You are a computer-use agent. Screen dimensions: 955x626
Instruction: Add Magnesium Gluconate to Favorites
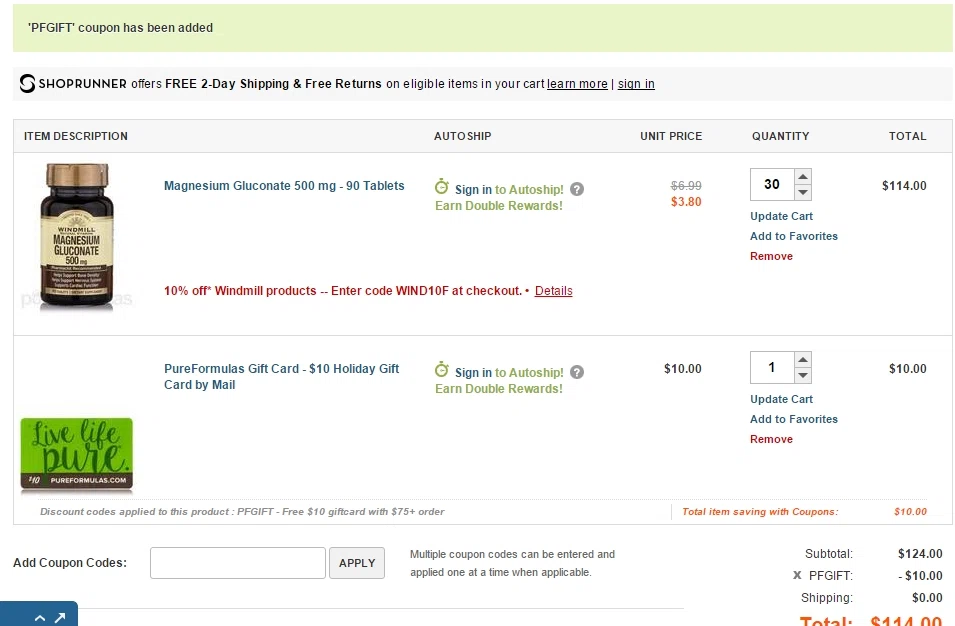pyautogui.click(x=794, y=236)
